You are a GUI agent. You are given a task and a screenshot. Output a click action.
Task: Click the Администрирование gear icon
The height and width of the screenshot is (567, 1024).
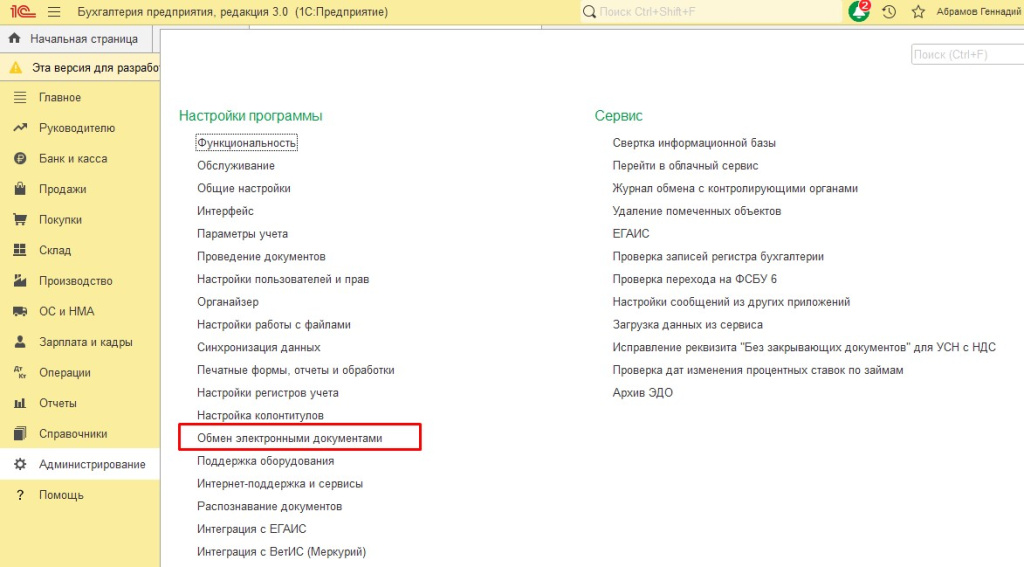[x=20, y=464]
